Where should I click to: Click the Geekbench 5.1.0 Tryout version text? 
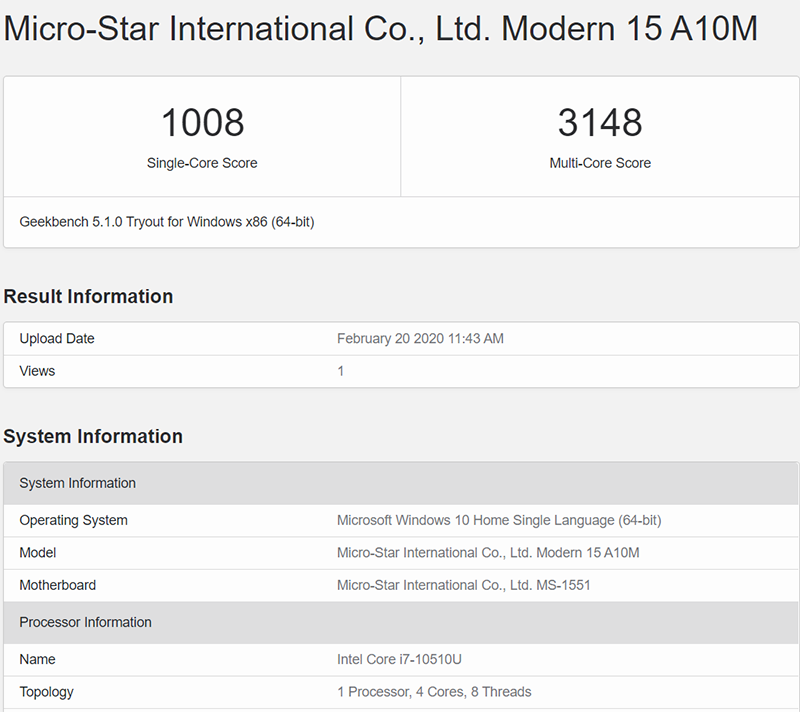[165, 222]
